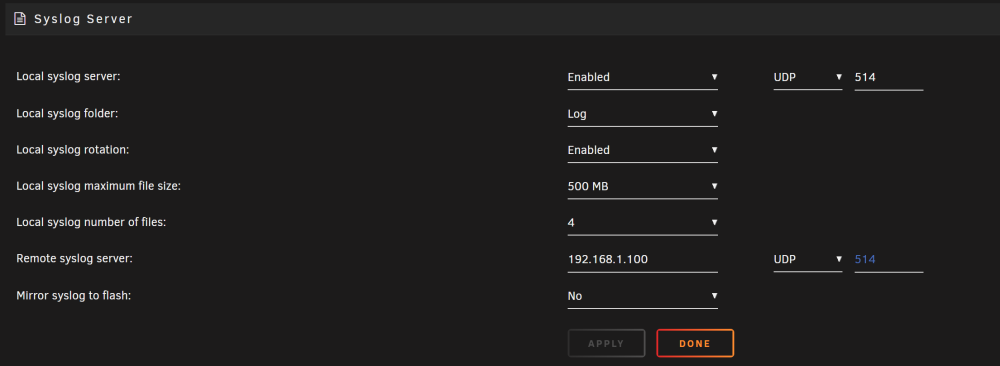This screenshot has height=366, width=1000.
Task: Open the Local syslog rotation dropdown
Action: [x=642, y=150]
